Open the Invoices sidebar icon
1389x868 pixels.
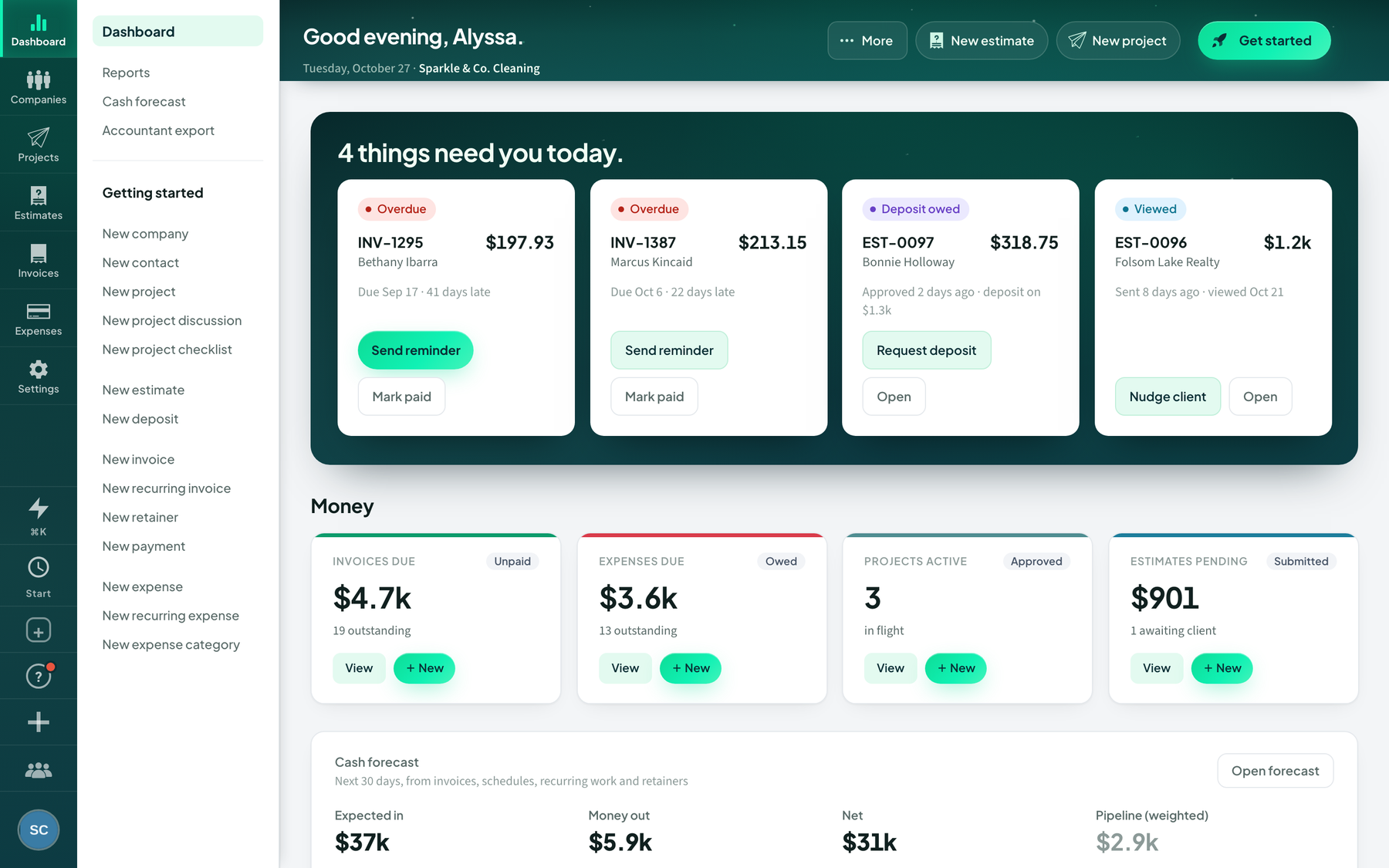click(x=39, y=260)
